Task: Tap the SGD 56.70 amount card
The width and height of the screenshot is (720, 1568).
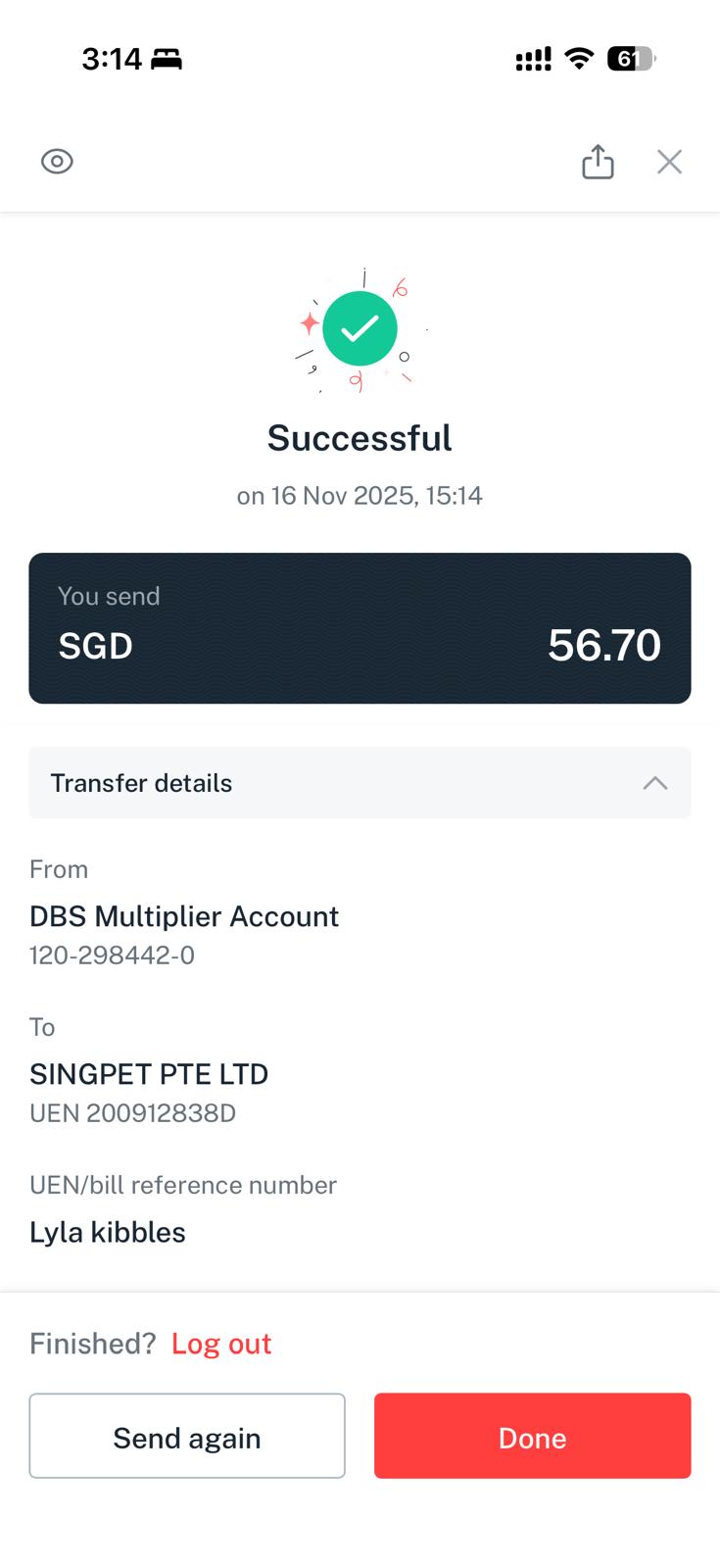Action: (360, 628)
